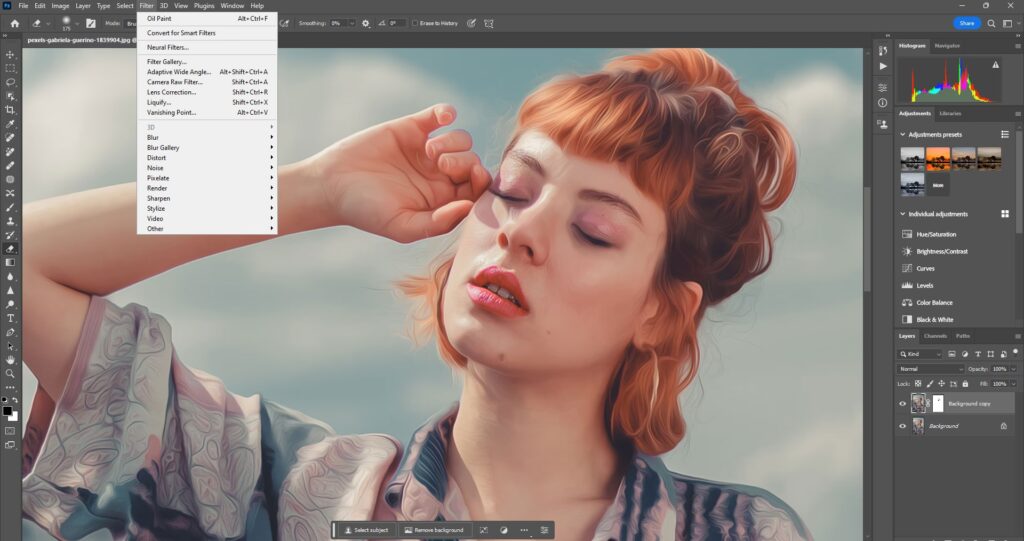Click the Share button
Image resolution: width=1024 pixels, height=541 pixels.
point(966,22)
